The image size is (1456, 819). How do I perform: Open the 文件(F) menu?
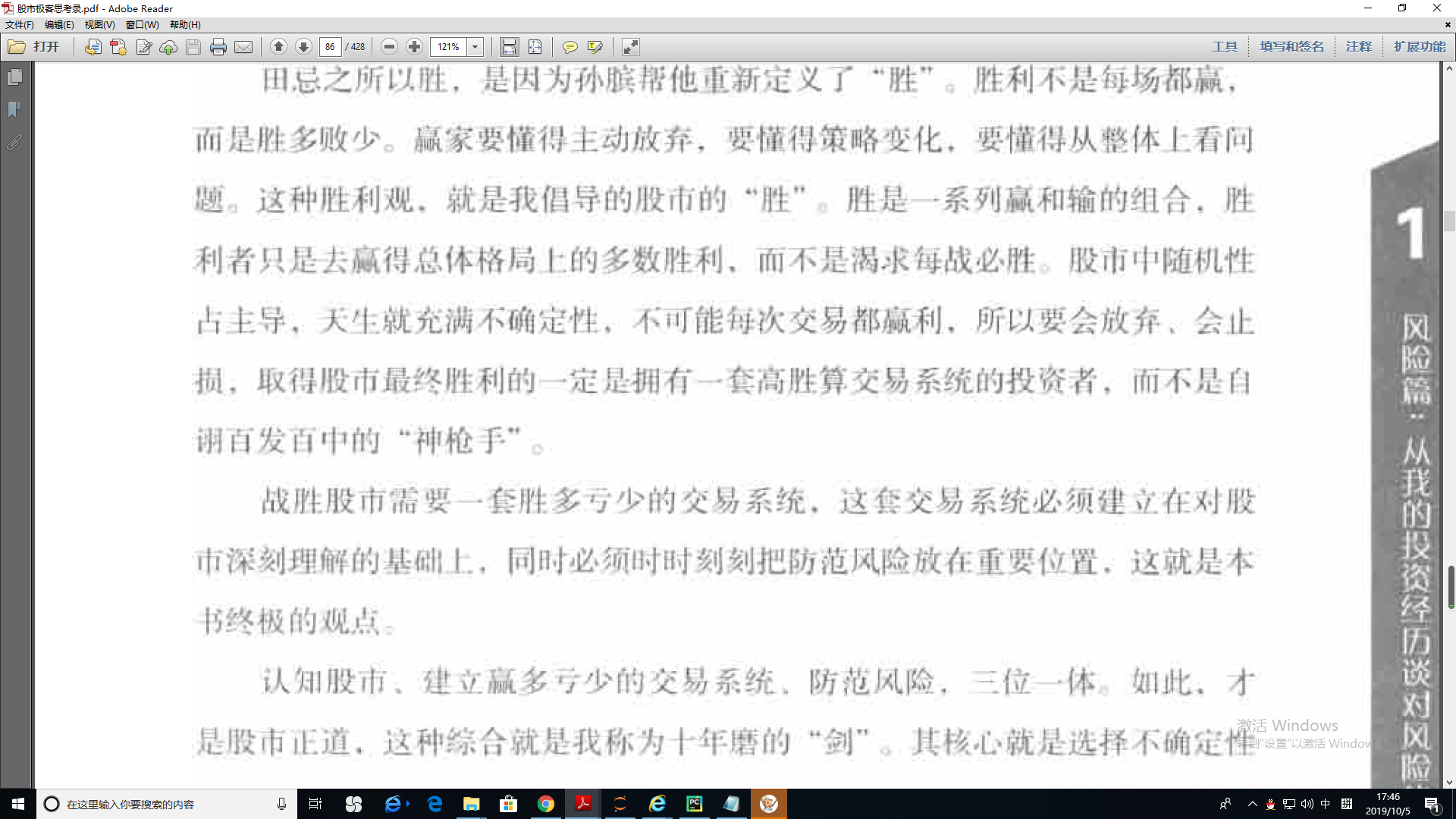(x=20, y=25)
